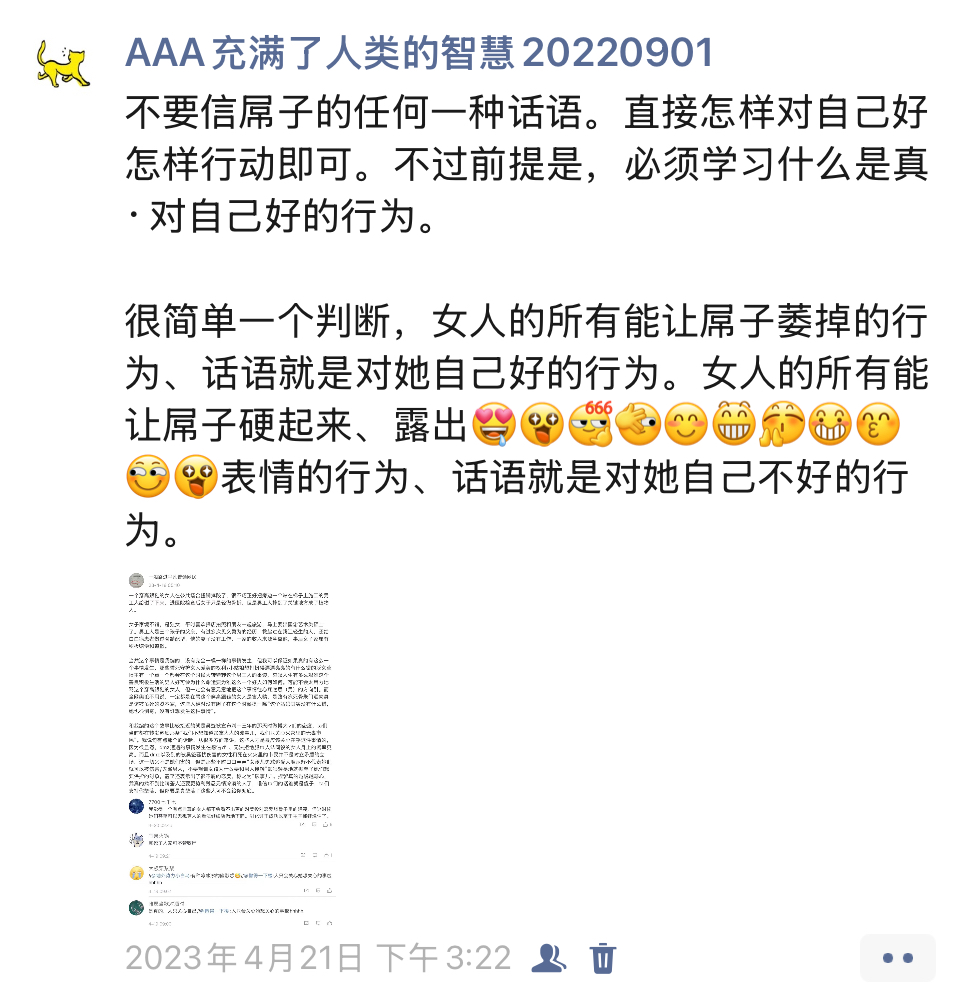Image resolution: width=960 pixels, height=993 pixels.
Task: Tap the visibility people icon beside timestamp
Action: pos(548,958)
